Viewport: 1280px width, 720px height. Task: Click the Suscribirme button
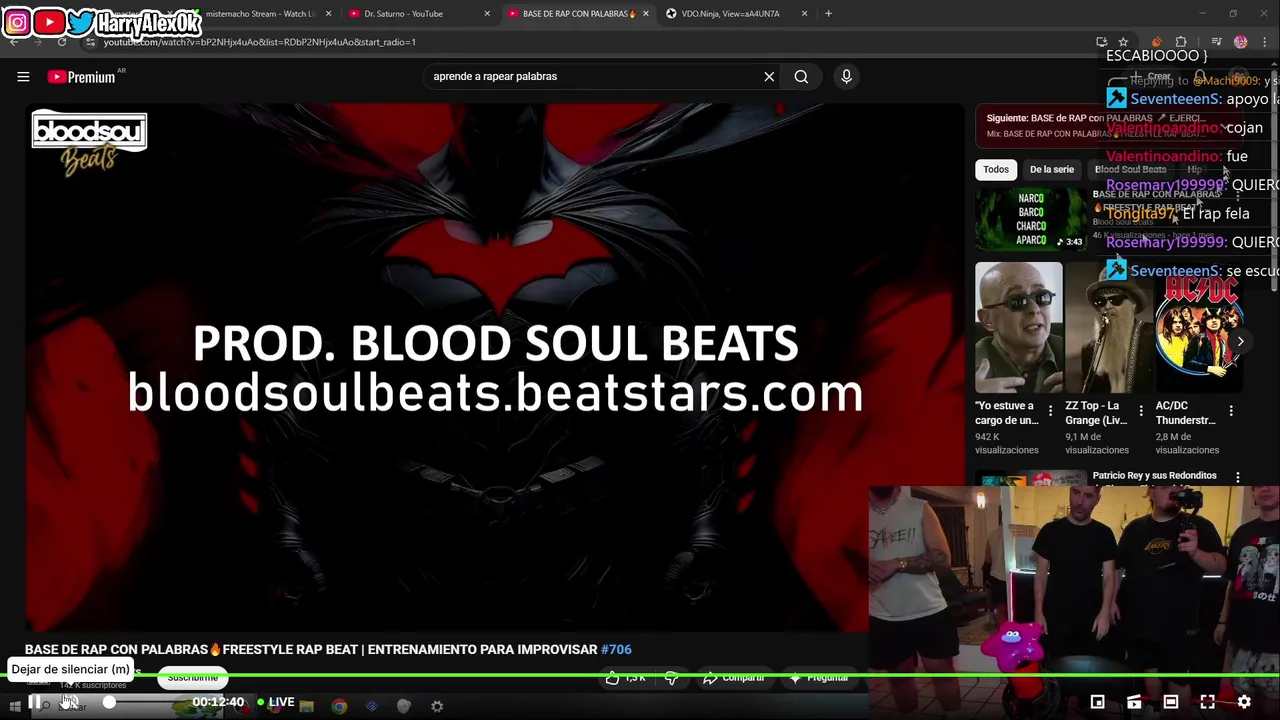pos(193,678)
